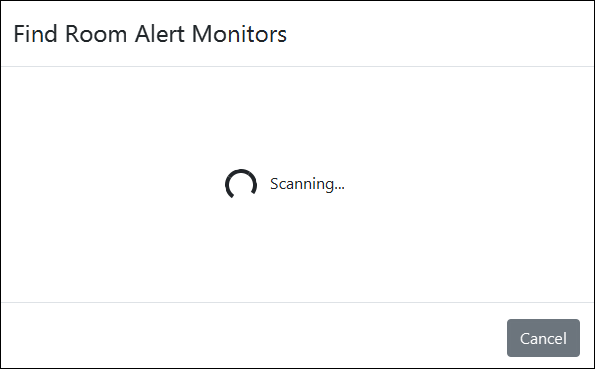Close the scanning dialog with the Cancel button

click(543, 338)
